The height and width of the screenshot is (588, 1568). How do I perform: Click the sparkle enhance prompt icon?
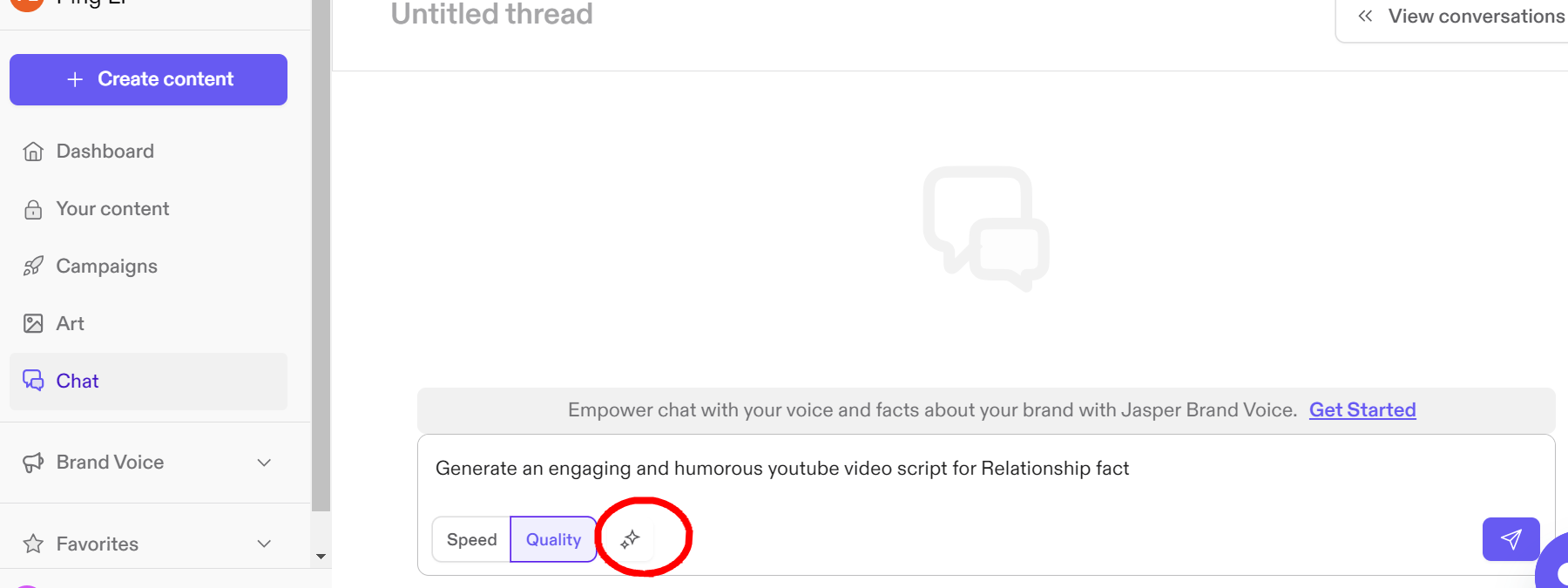[x=630, y=539]
